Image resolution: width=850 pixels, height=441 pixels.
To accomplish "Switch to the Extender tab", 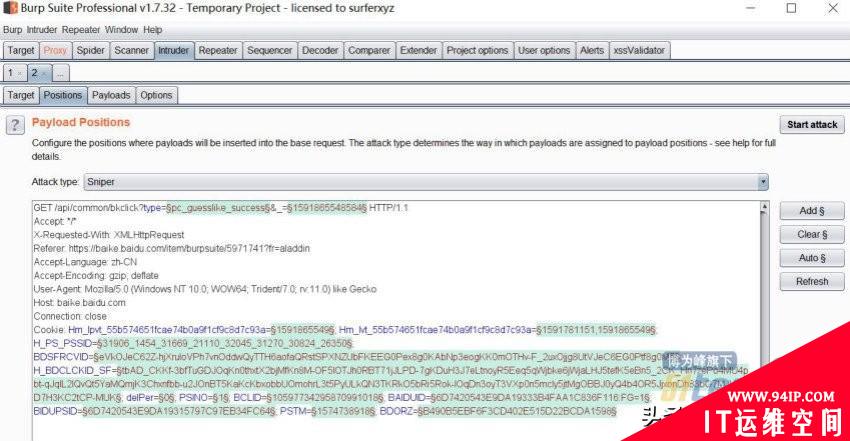I will (418, 50).
